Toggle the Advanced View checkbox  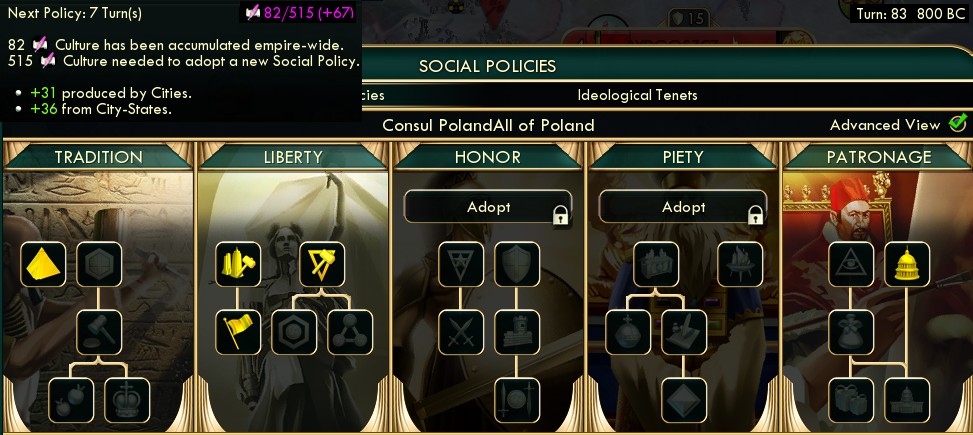click(x=957, y=124)
